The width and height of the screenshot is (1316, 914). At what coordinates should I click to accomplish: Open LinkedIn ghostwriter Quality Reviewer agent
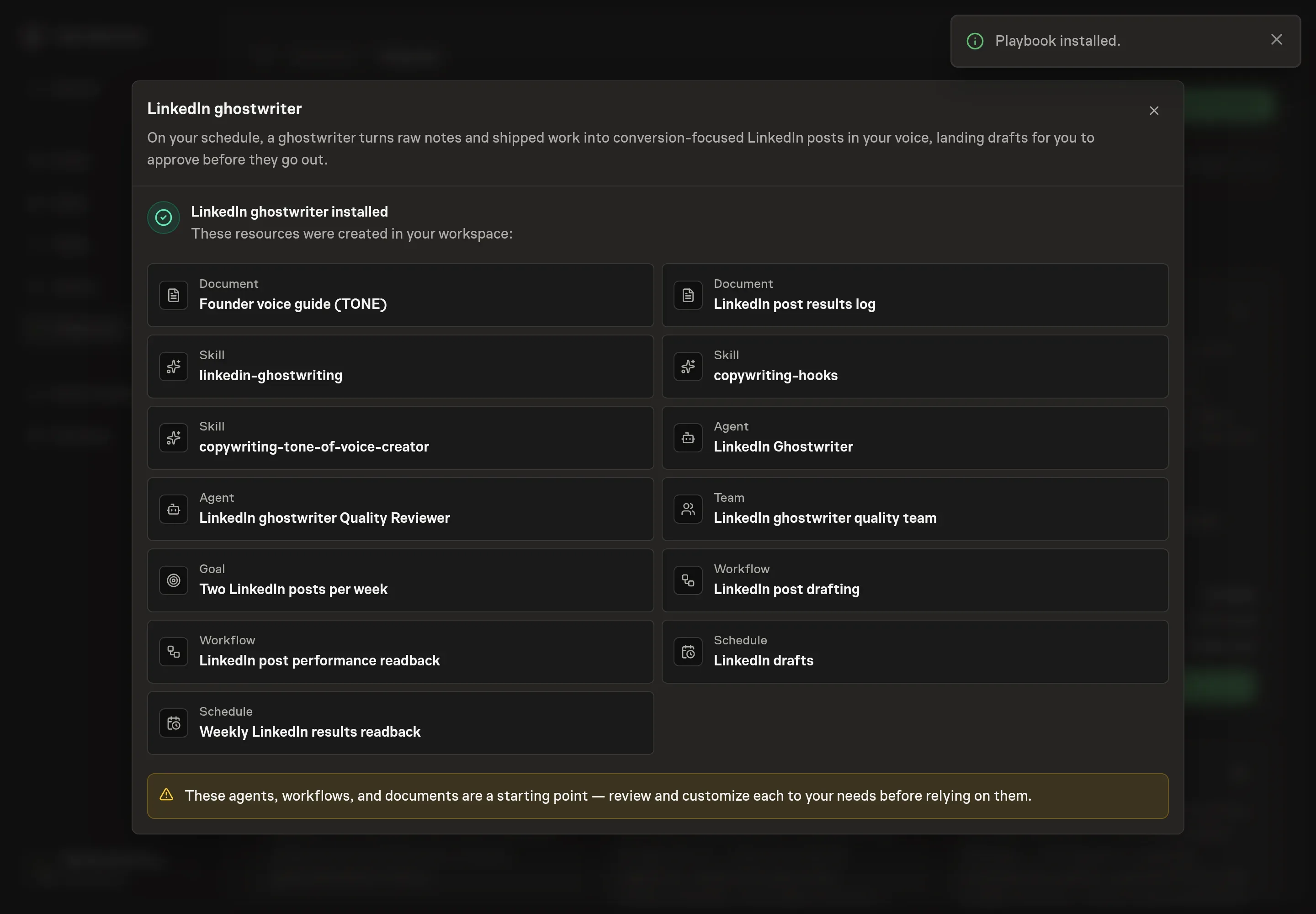400,509
